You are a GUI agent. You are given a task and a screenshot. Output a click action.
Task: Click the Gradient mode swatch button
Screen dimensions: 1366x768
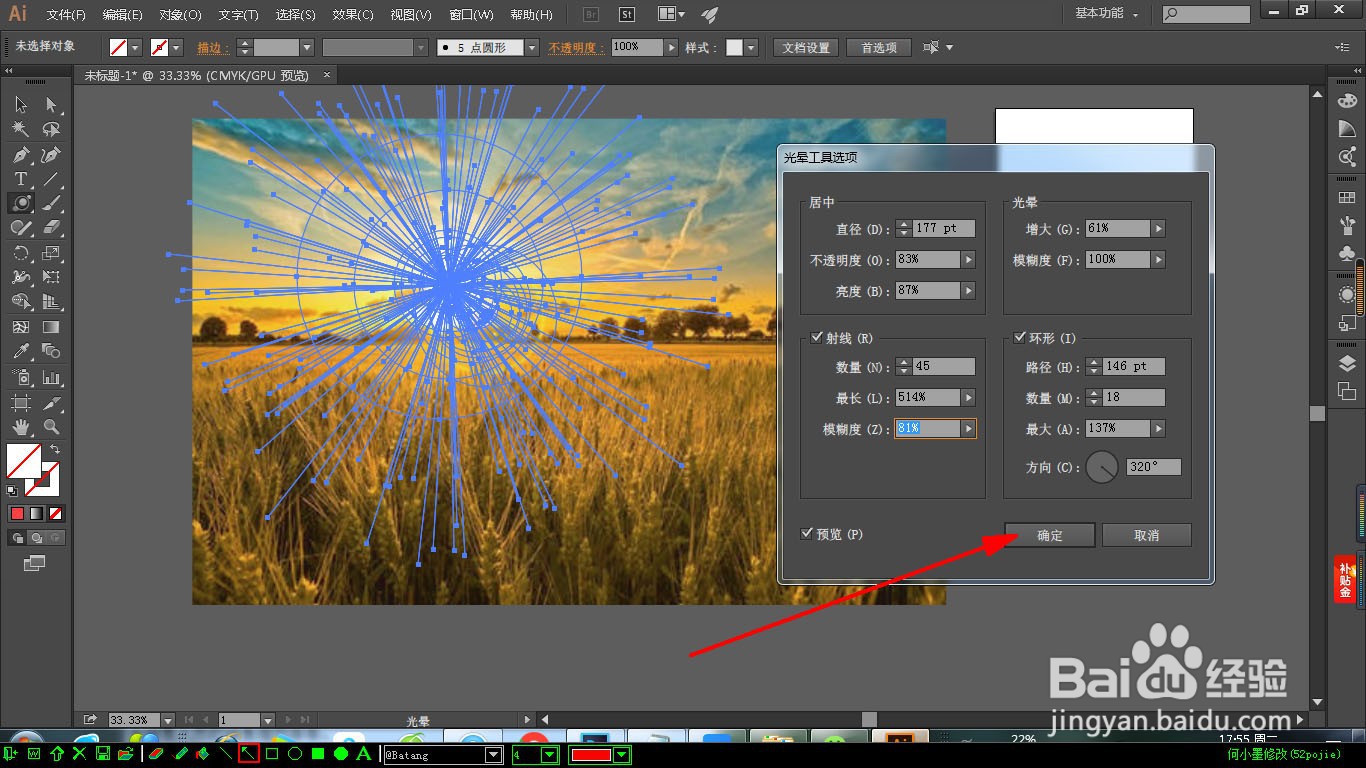pyautogui.click(x=37, y=514)
